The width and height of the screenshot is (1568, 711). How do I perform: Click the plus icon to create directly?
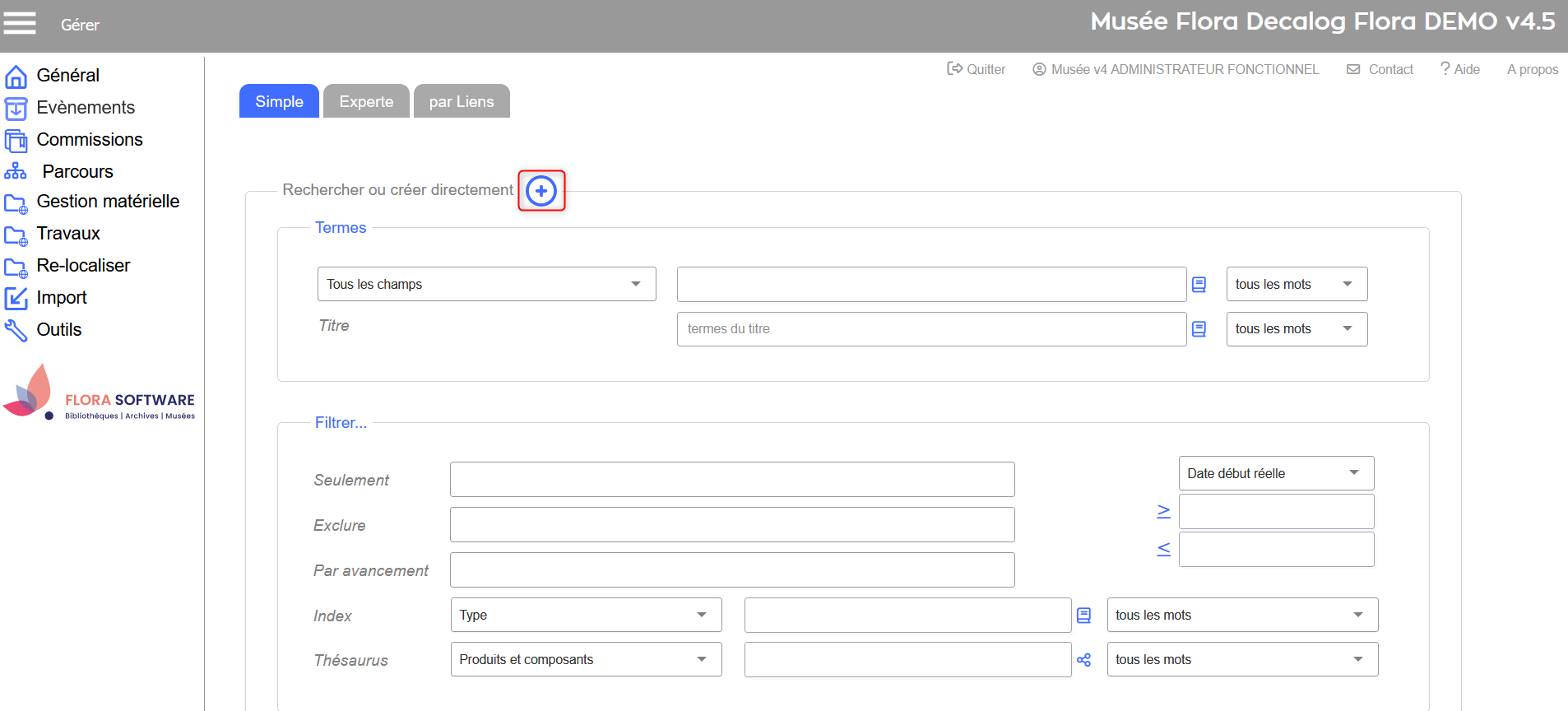pyautogui.click(x=541, y=191)
